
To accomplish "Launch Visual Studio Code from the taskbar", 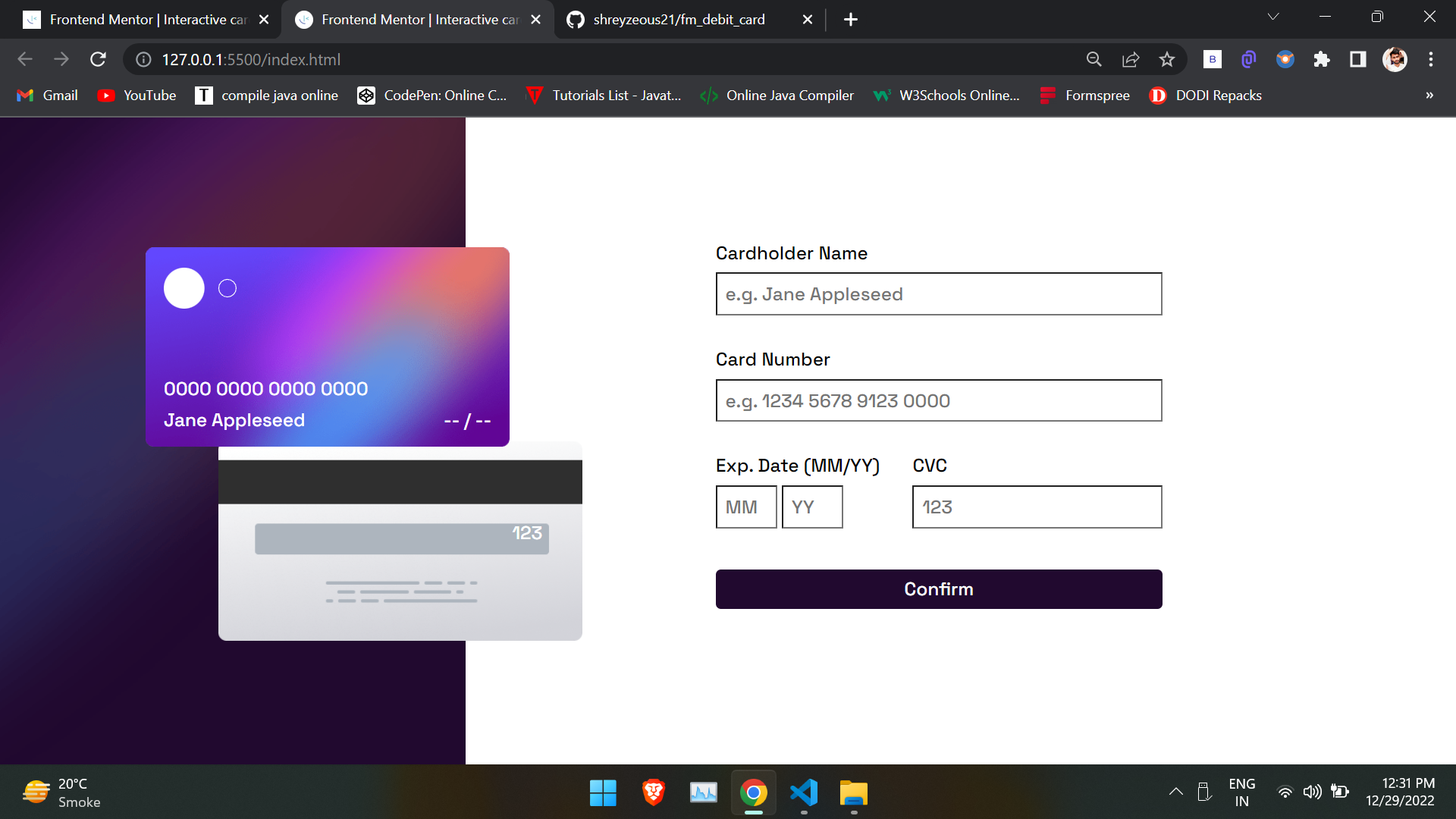I will click(804, 792).
